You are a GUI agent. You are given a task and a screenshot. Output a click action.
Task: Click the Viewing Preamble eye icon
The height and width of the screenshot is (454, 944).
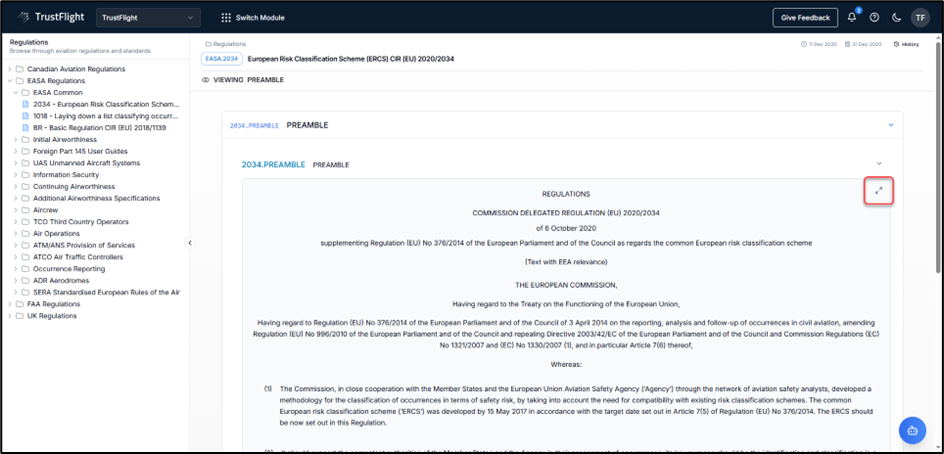[x=205, y=79]
